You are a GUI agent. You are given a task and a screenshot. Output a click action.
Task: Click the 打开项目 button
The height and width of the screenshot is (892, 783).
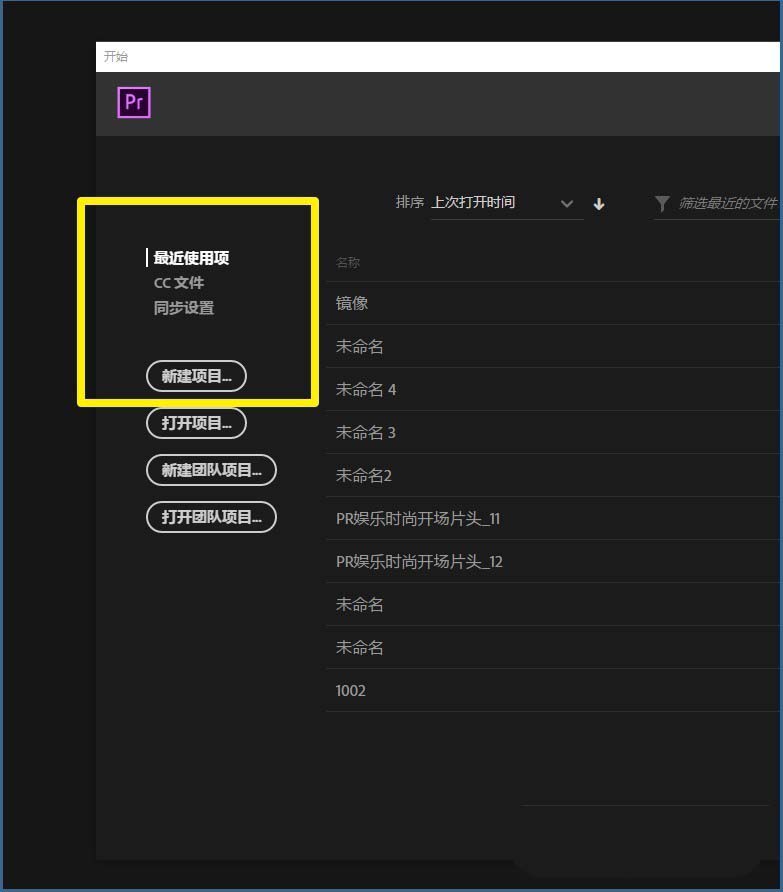pyautogui.click(x=196, y=423)
